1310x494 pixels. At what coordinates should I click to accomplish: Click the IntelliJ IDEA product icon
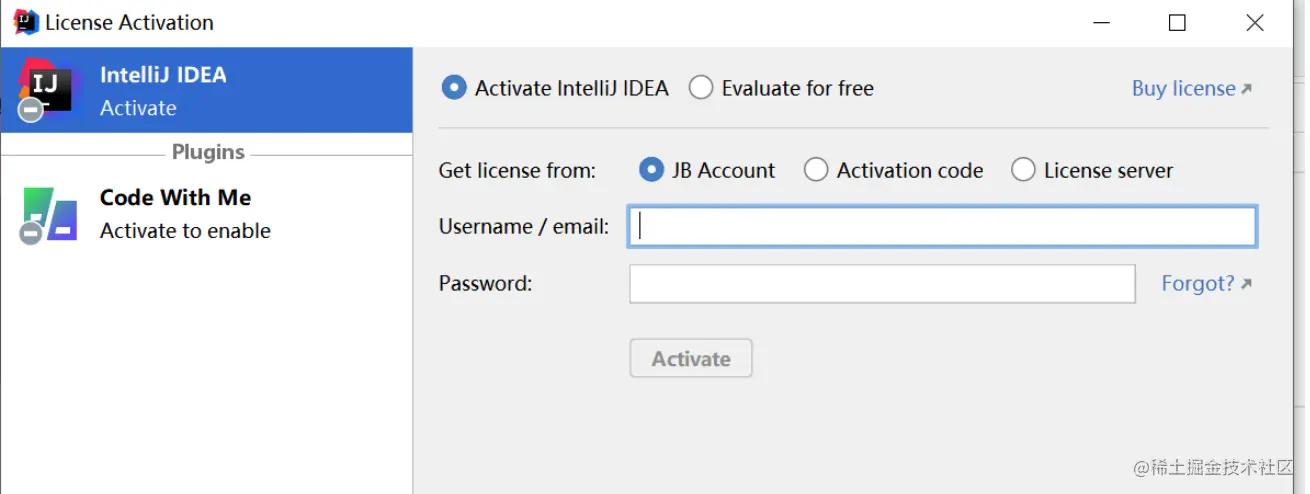point(46,90)
